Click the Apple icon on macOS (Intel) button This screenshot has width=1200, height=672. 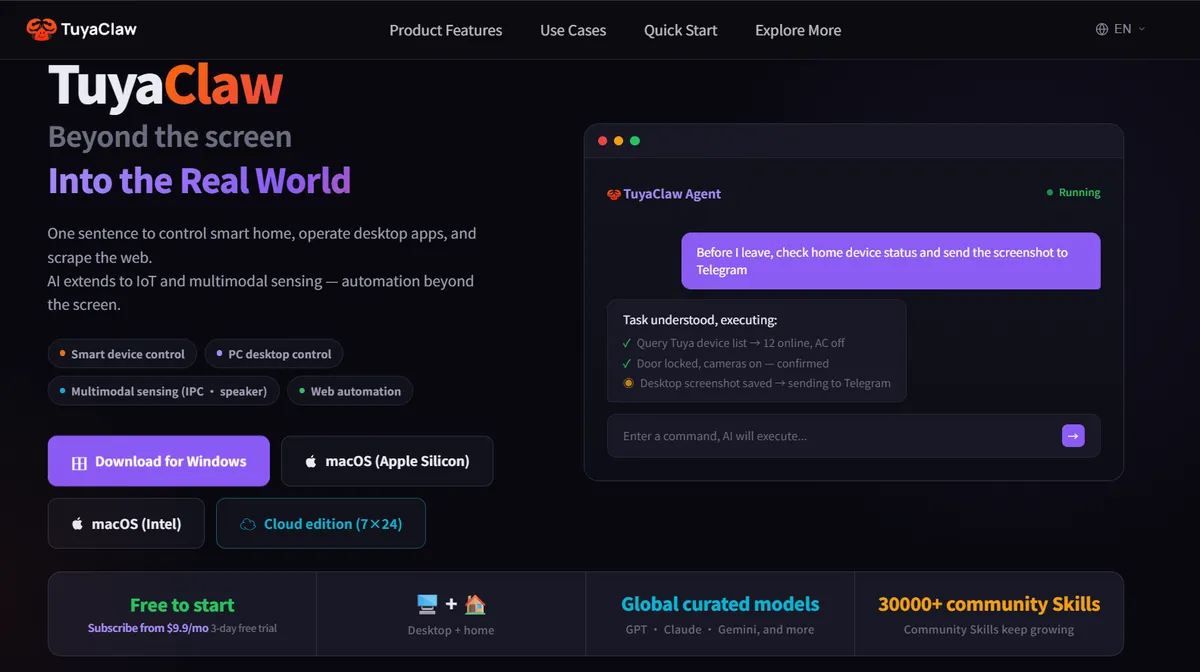click(77, 523)
